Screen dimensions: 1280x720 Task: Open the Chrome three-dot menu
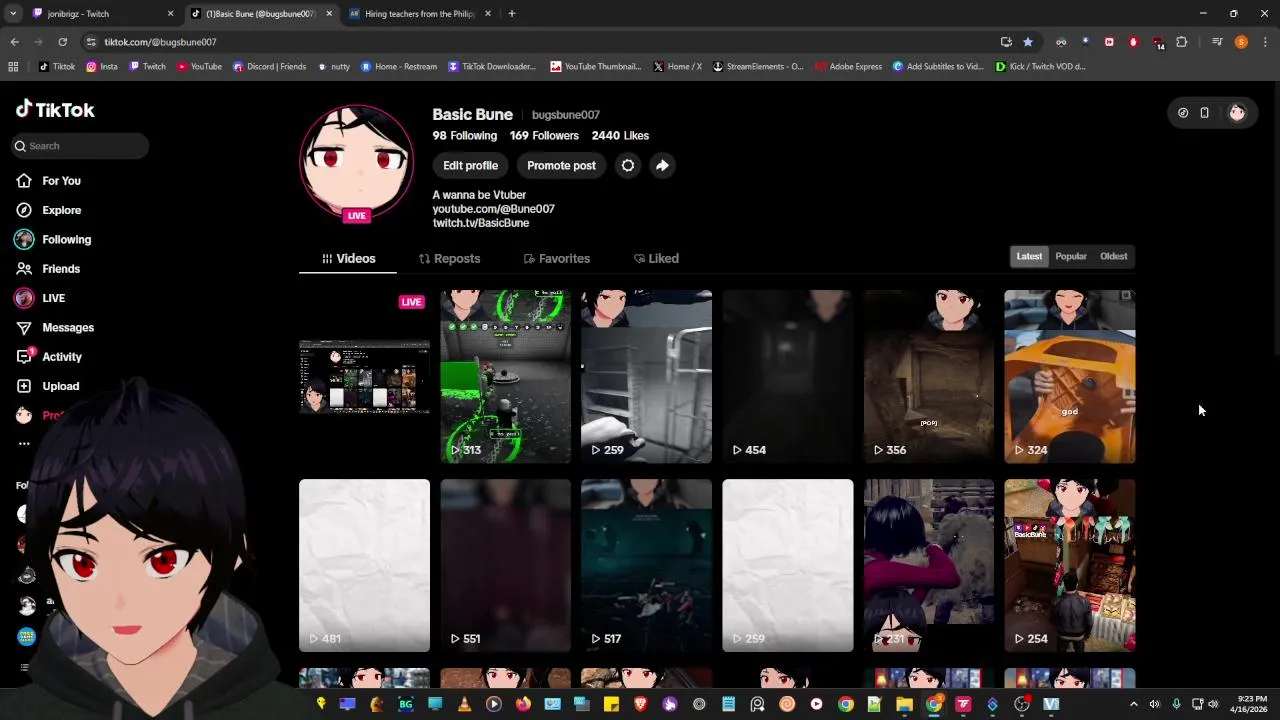pyautogui.click(x=1266, y=42)
